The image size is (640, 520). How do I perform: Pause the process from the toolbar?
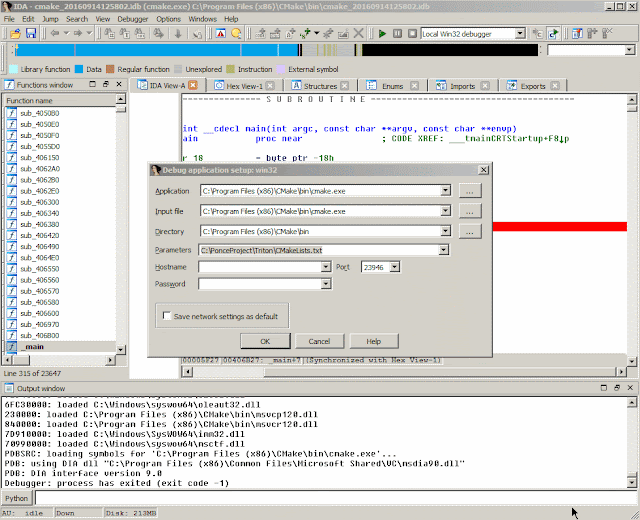tap(397, 33)
